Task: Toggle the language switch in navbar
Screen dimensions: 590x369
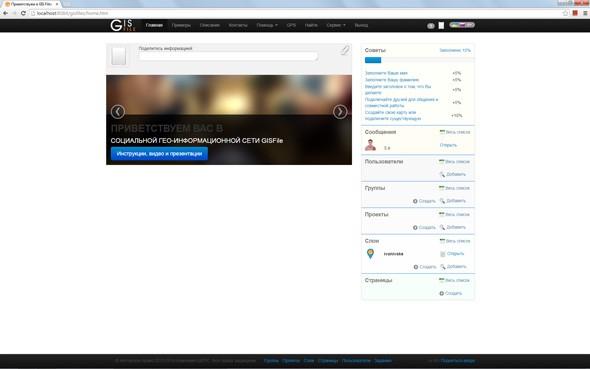Action: pos(462,25)
